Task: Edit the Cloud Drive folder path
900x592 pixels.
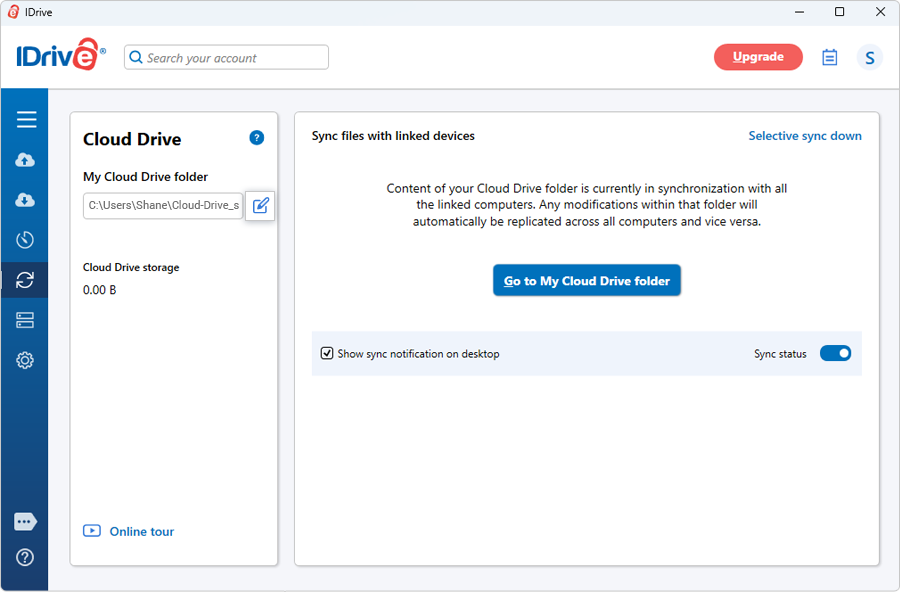Action: coord(259,206)
